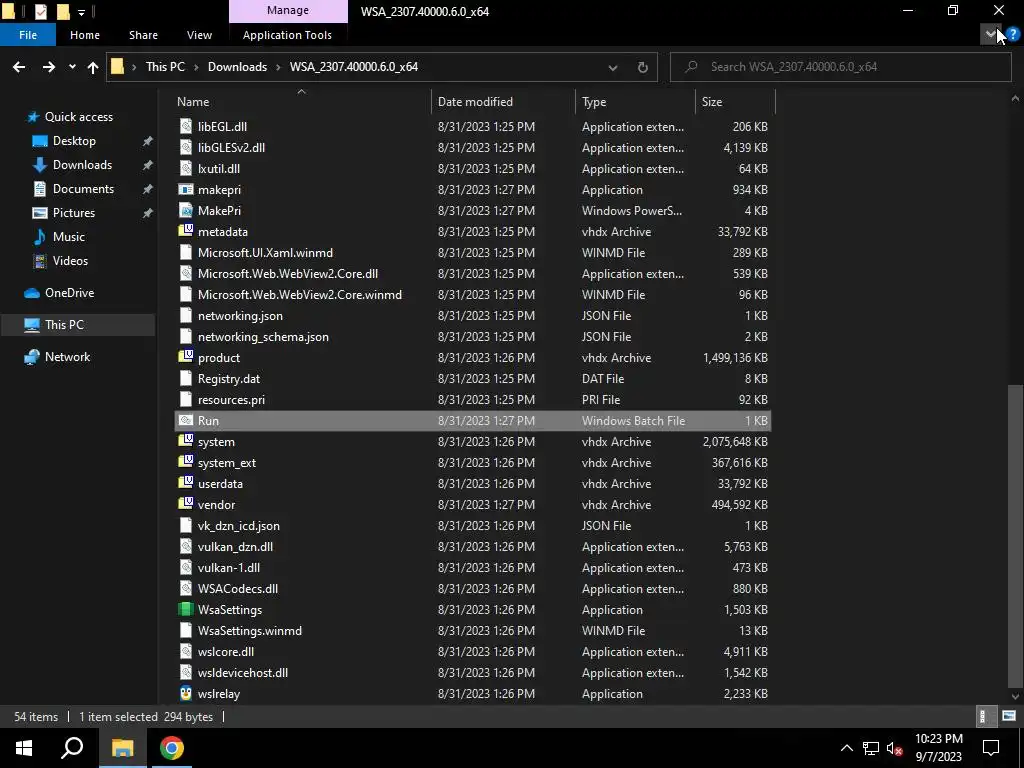Click the WsaSettings application icon
Image resolution: width=1024 pixels, height=768 pixels.
pyautogui.click(x=186, y=609)
